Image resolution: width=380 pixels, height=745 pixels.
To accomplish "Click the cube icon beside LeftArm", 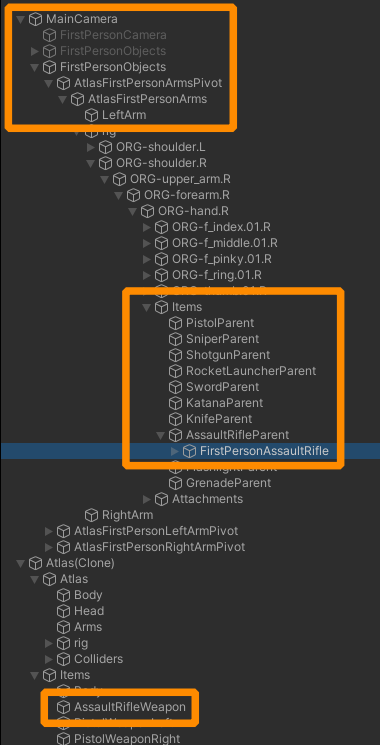I will tap(91, 115).
